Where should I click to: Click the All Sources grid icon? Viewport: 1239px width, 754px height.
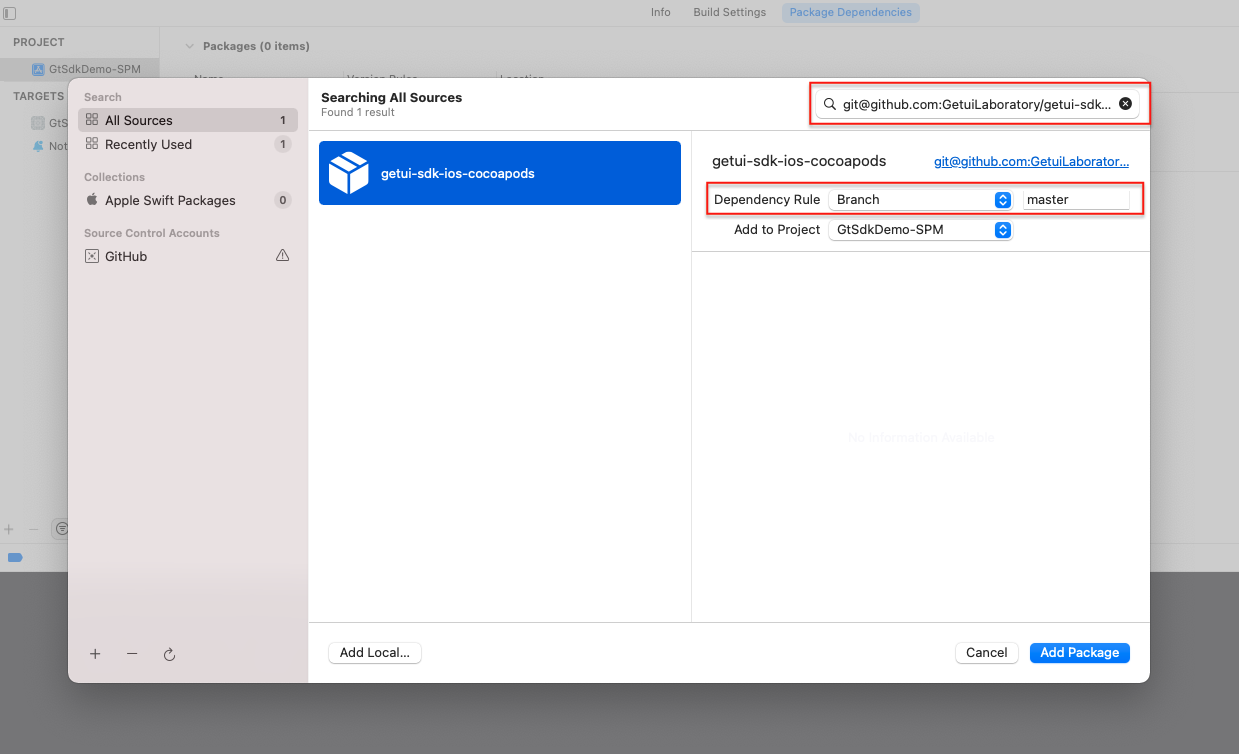(92, 120)
